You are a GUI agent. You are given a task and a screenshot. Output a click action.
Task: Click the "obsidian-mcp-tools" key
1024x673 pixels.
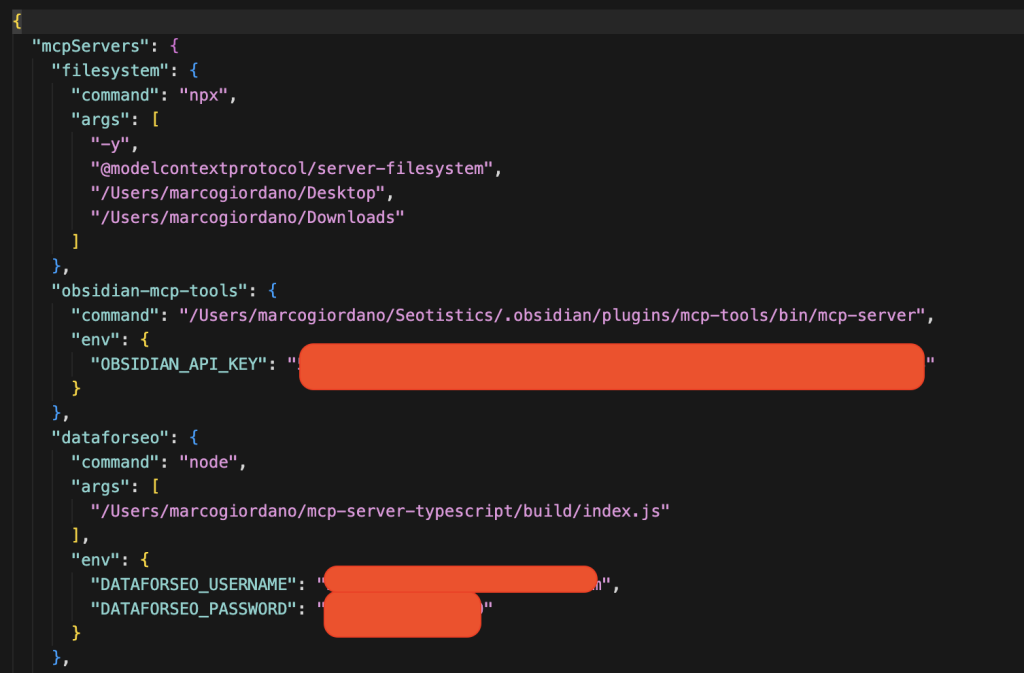pos(149,290)
